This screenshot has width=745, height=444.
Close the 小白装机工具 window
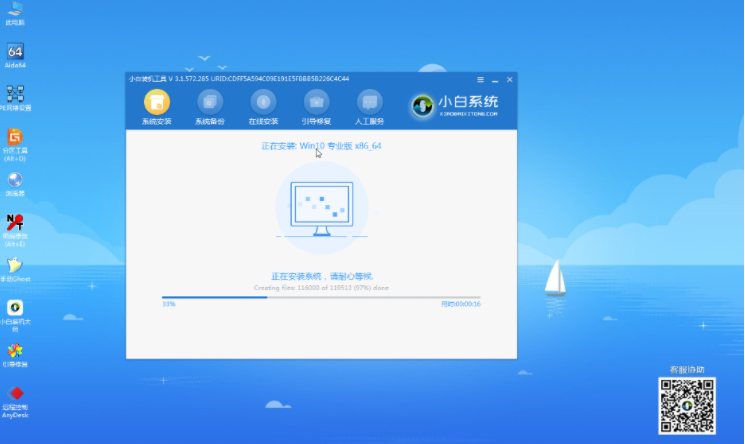pos(509,78)
